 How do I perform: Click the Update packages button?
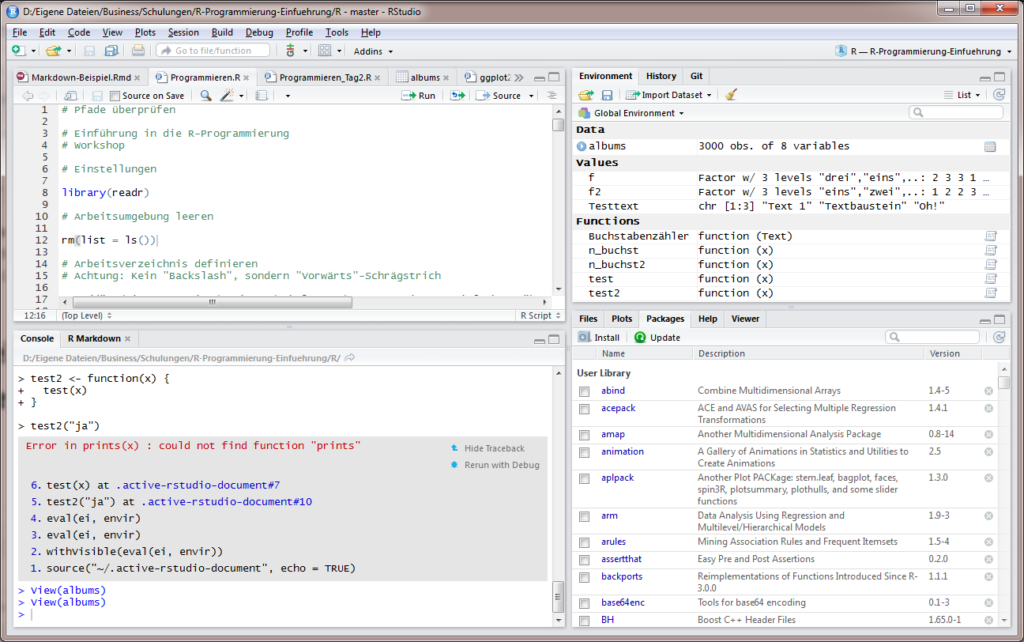click(x=657, y=337)
